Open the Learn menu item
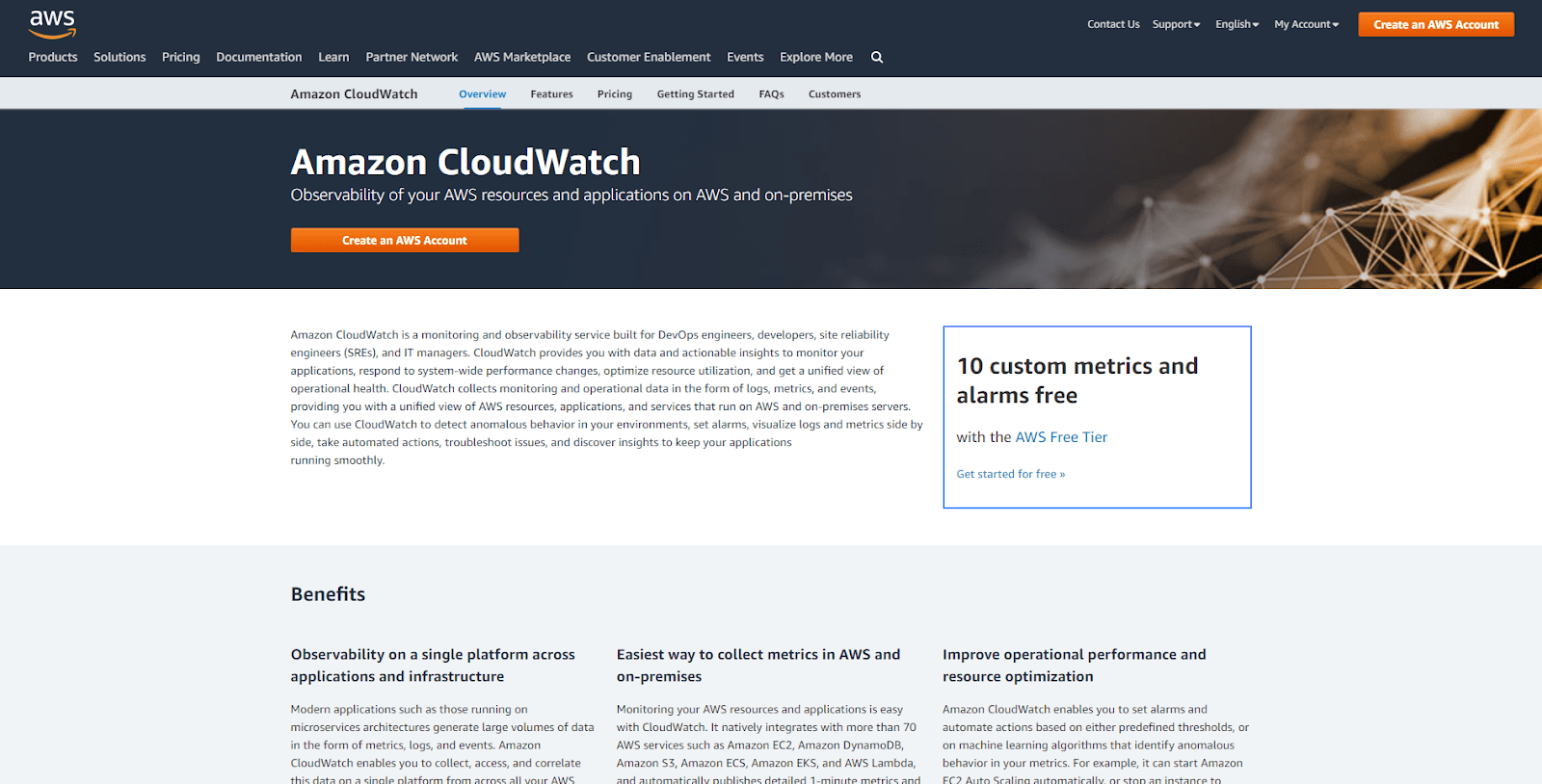1542x784 pixels. tap(333, 57)
